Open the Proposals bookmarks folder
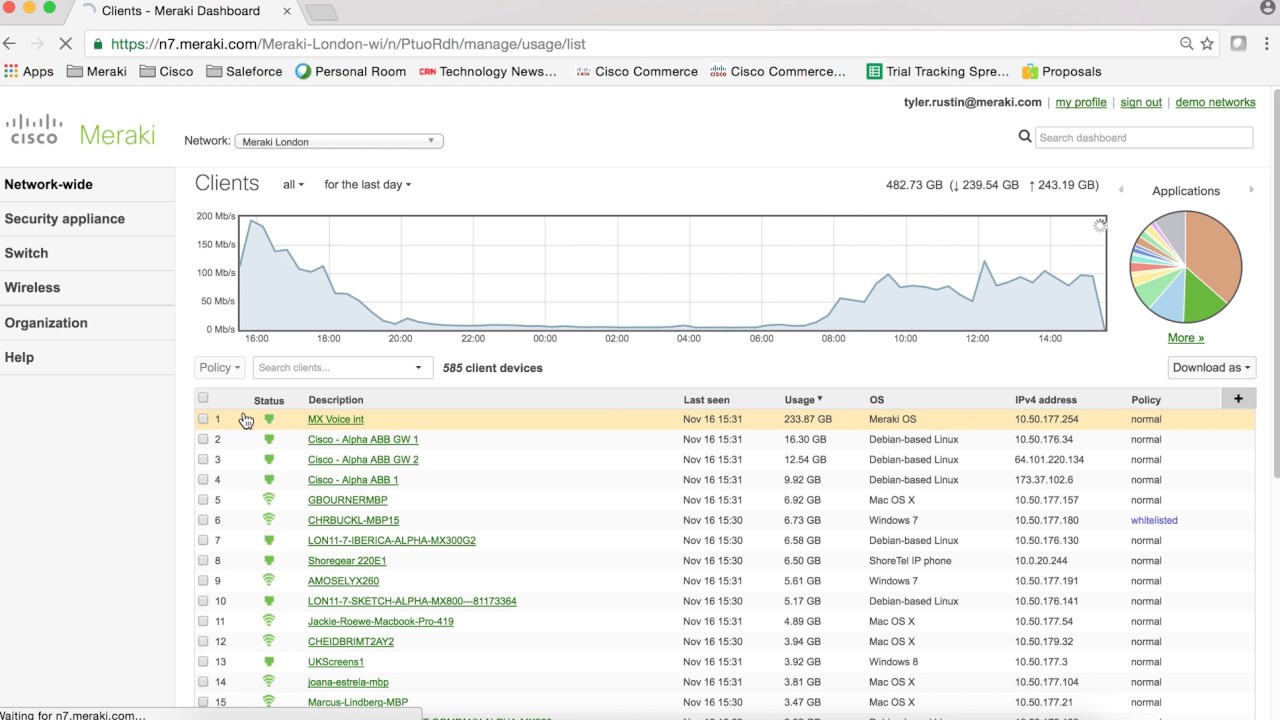1280x720 pixels. point(1062,71)
